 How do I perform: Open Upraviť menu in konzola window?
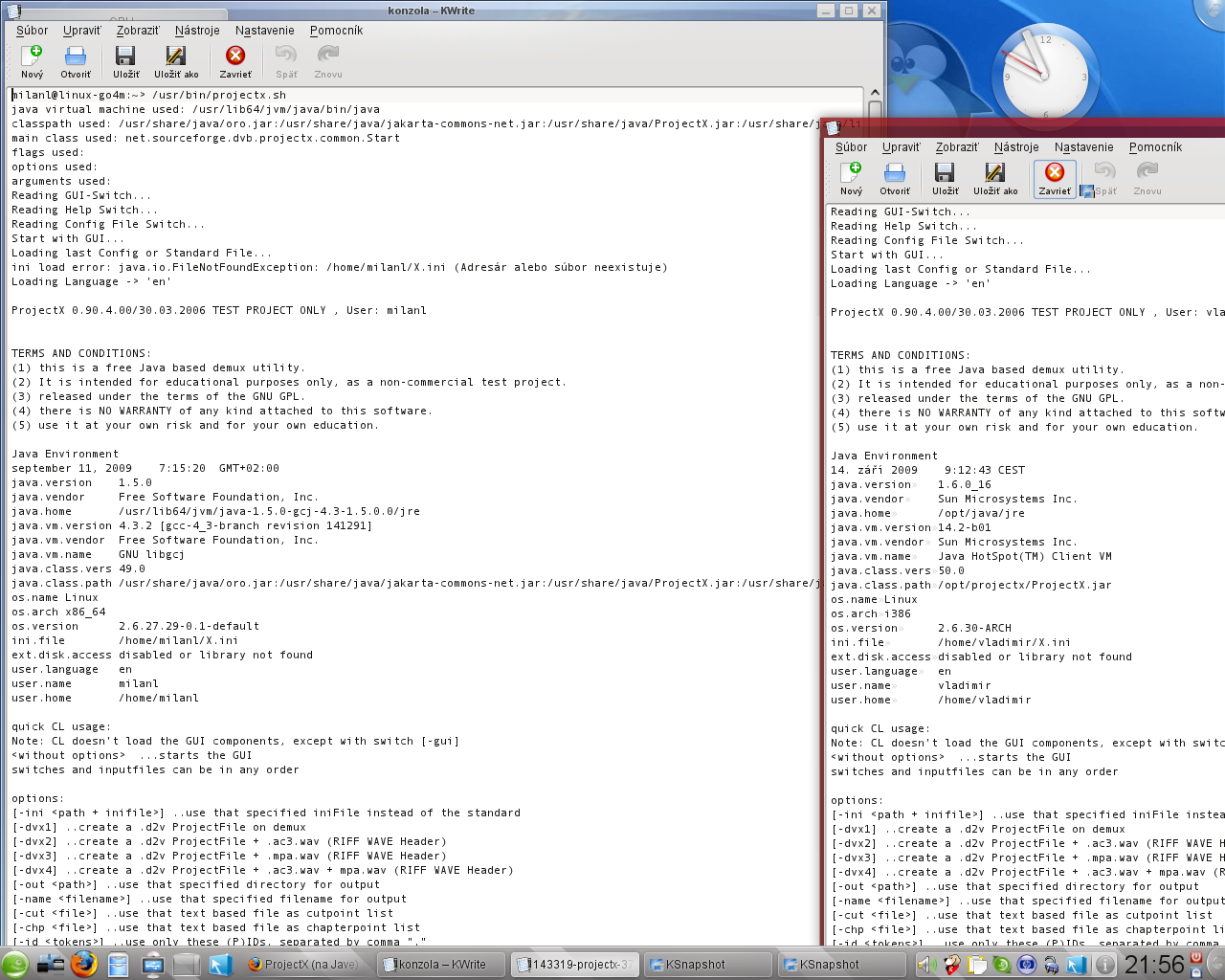(x=82, y=31)
